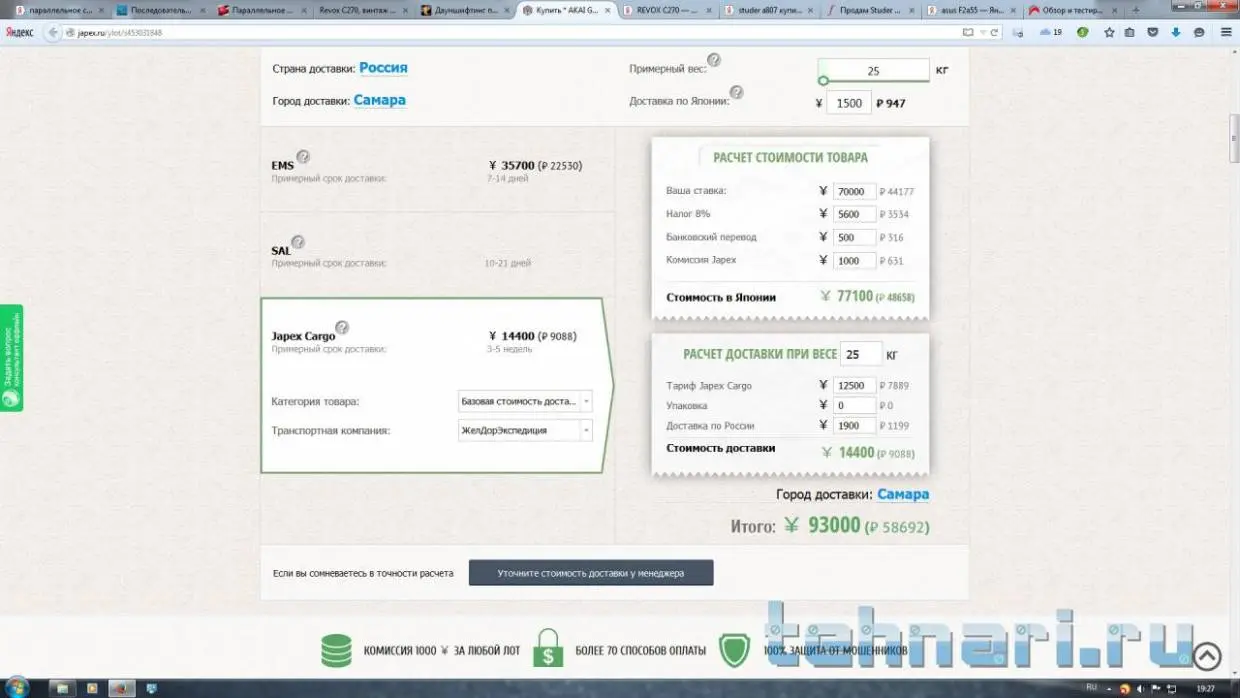Image resolution: width=1240 pixels, height=698 pixels.
Task: Click the Доставка по Японии 1500 field
Action: coord(849,103)
